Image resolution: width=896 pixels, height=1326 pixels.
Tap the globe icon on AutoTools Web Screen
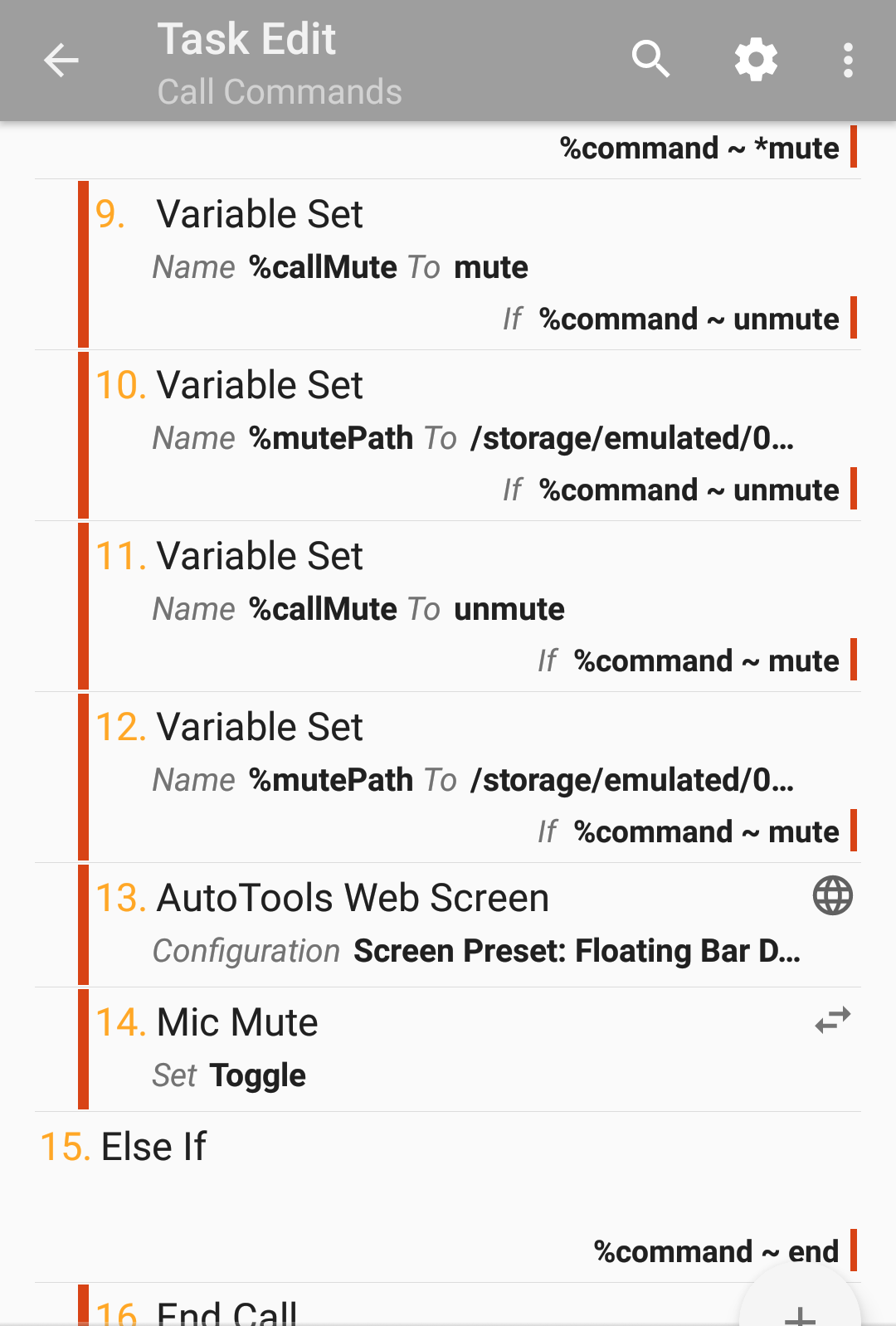[832, 896]
